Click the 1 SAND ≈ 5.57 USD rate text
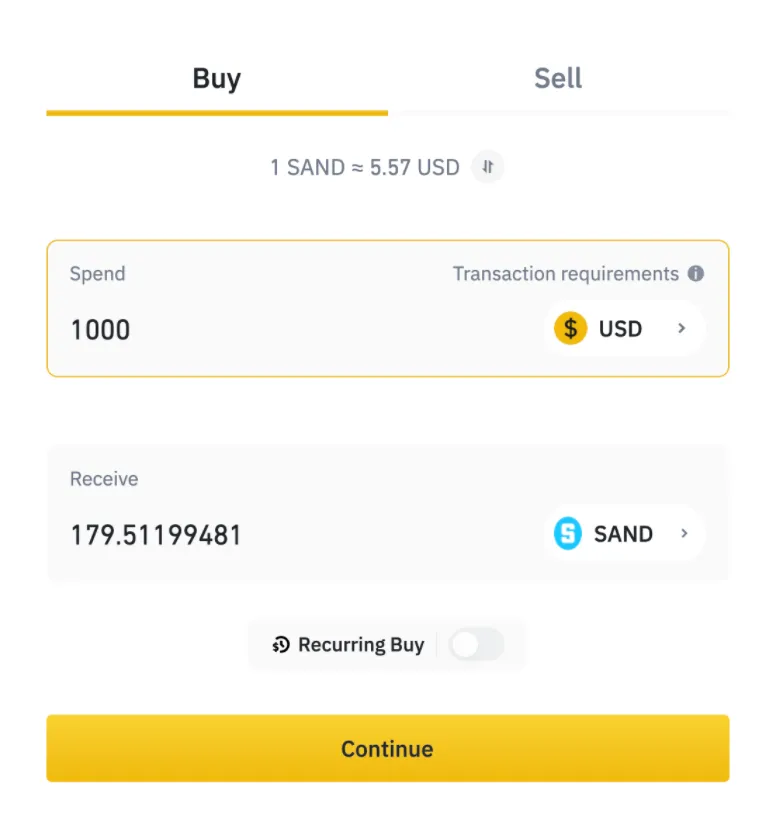 point(365,167)
